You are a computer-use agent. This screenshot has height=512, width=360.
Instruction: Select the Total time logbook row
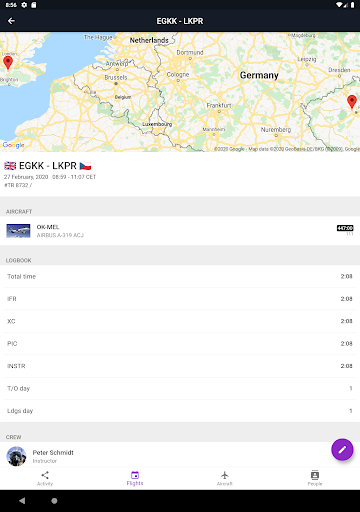tap(180, 276)
